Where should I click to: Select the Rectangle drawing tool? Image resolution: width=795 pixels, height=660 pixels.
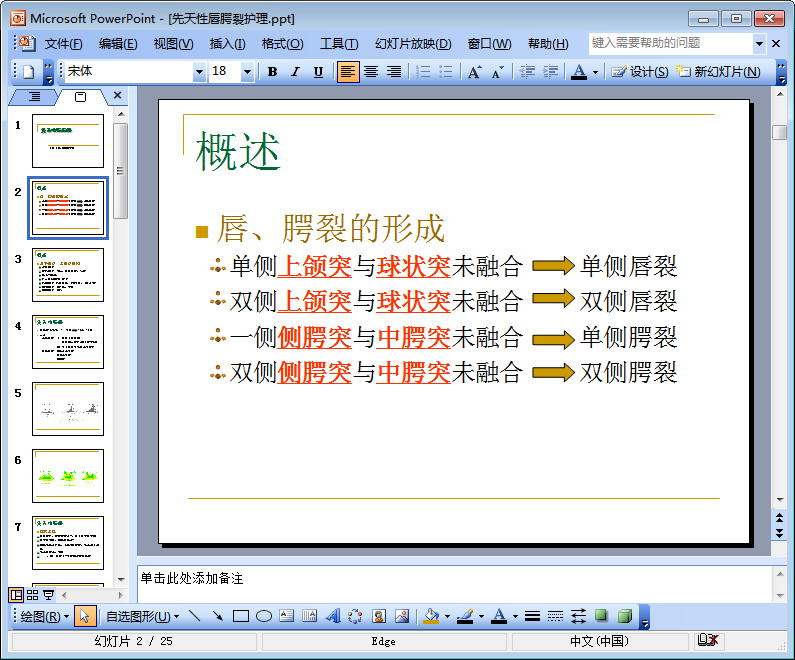pyautogui.click(x=240, y=616)
